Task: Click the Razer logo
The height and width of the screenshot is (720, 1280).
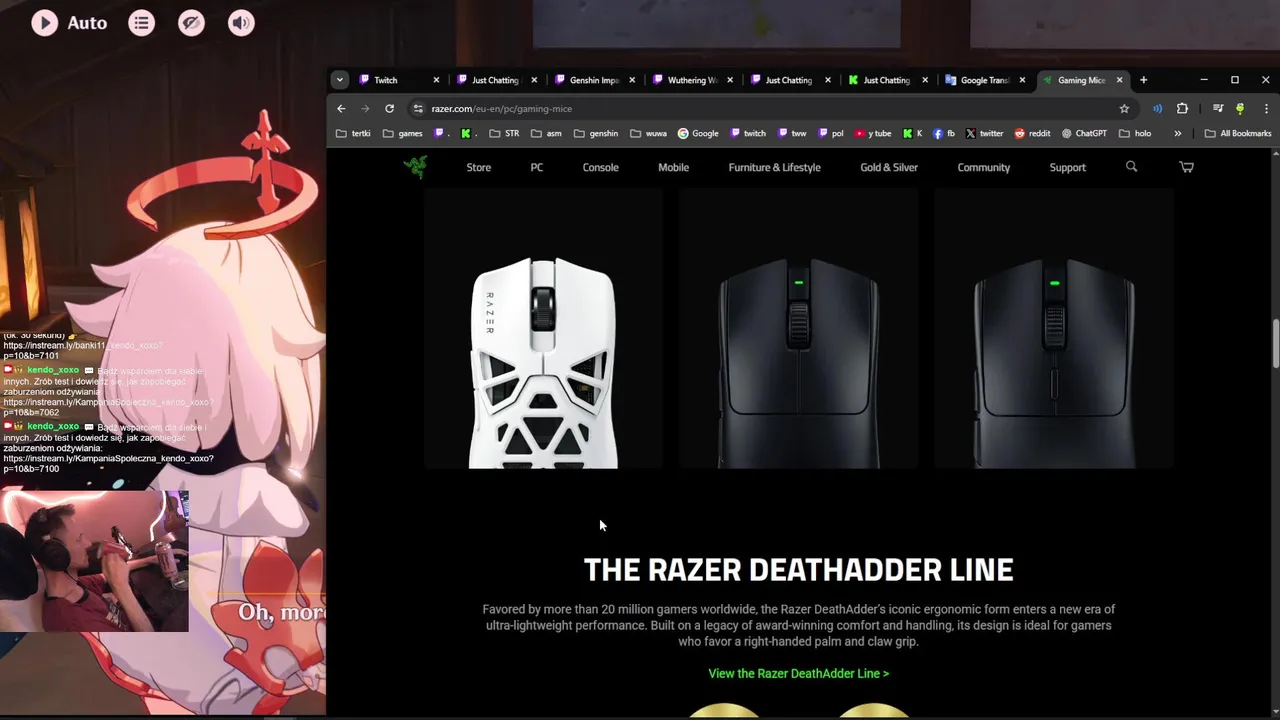Action: pos(417,167)
